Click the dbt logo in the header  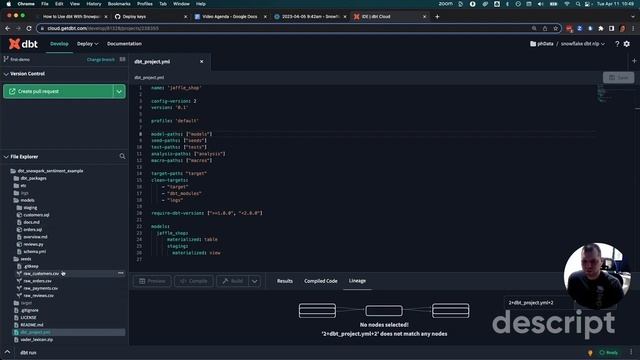(23, 44)
